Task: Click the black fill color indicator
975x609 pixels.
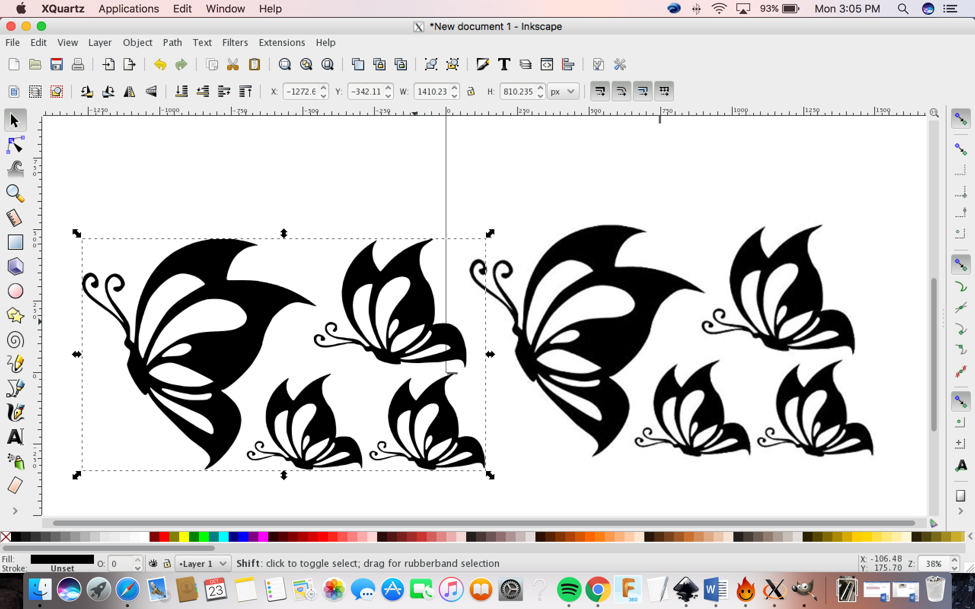Action: (x=62, y=559)
